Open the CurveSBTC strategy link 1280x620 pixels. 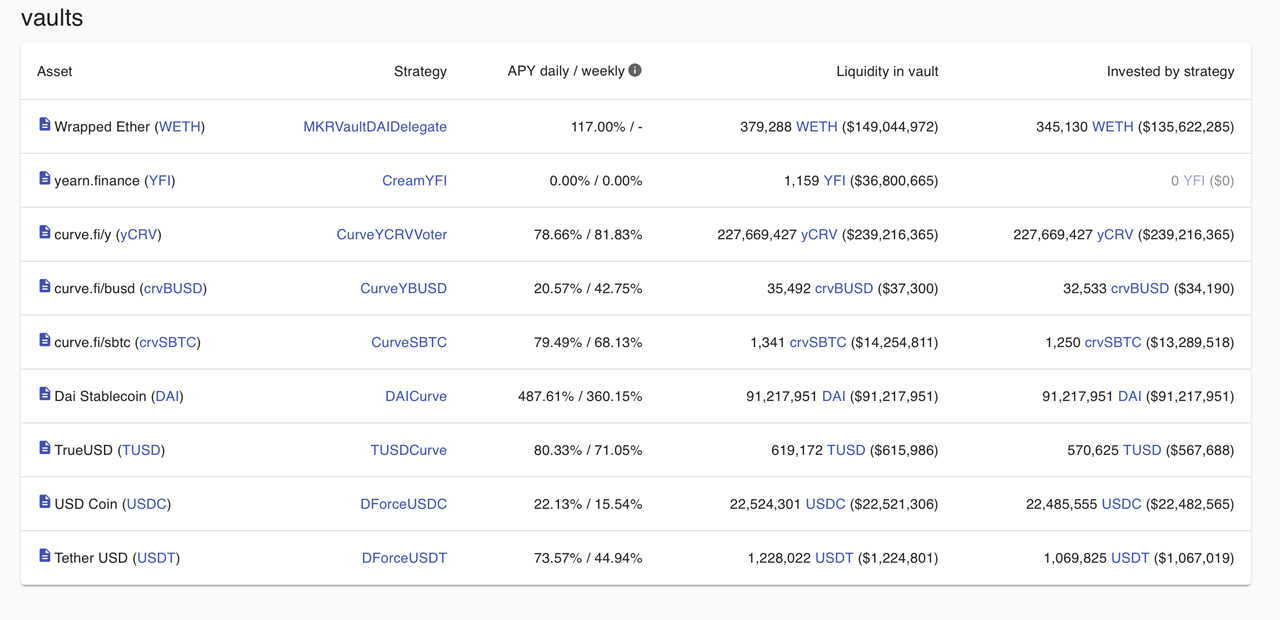[x=409, y=343]
